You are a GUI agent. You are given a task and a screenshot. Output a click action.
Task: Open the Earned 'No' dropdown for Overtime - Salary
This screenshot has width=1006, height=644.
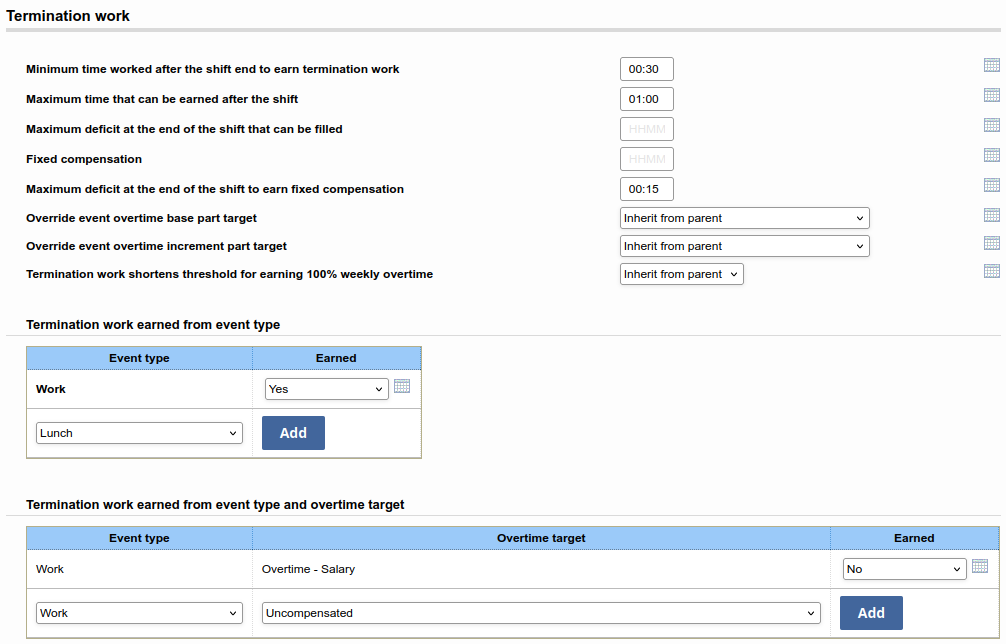point(904,569)
